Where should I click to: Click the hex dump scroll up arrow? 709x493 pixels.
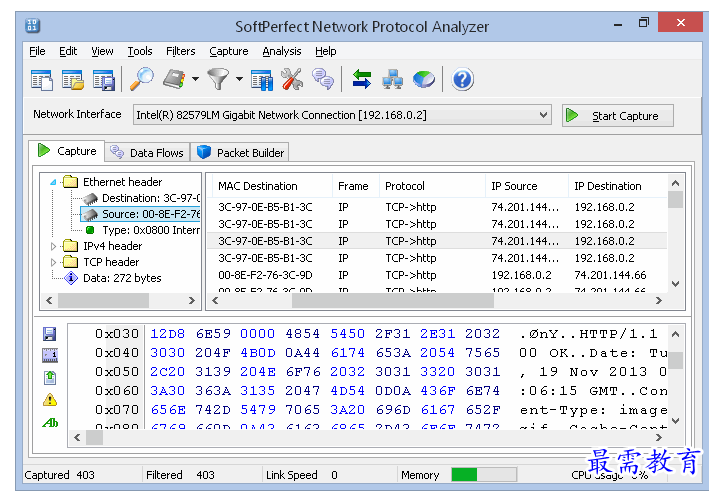[x=675, y=334]
